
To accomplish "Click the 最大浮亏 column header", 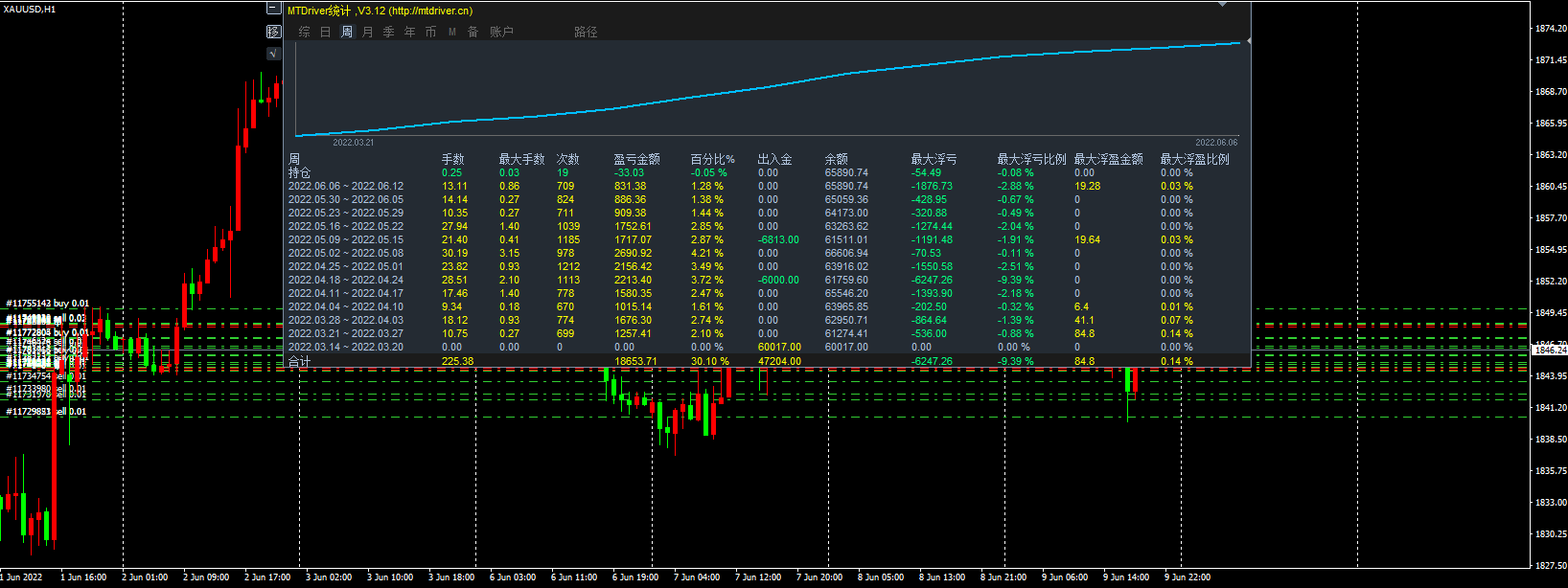I will point(934,159).
